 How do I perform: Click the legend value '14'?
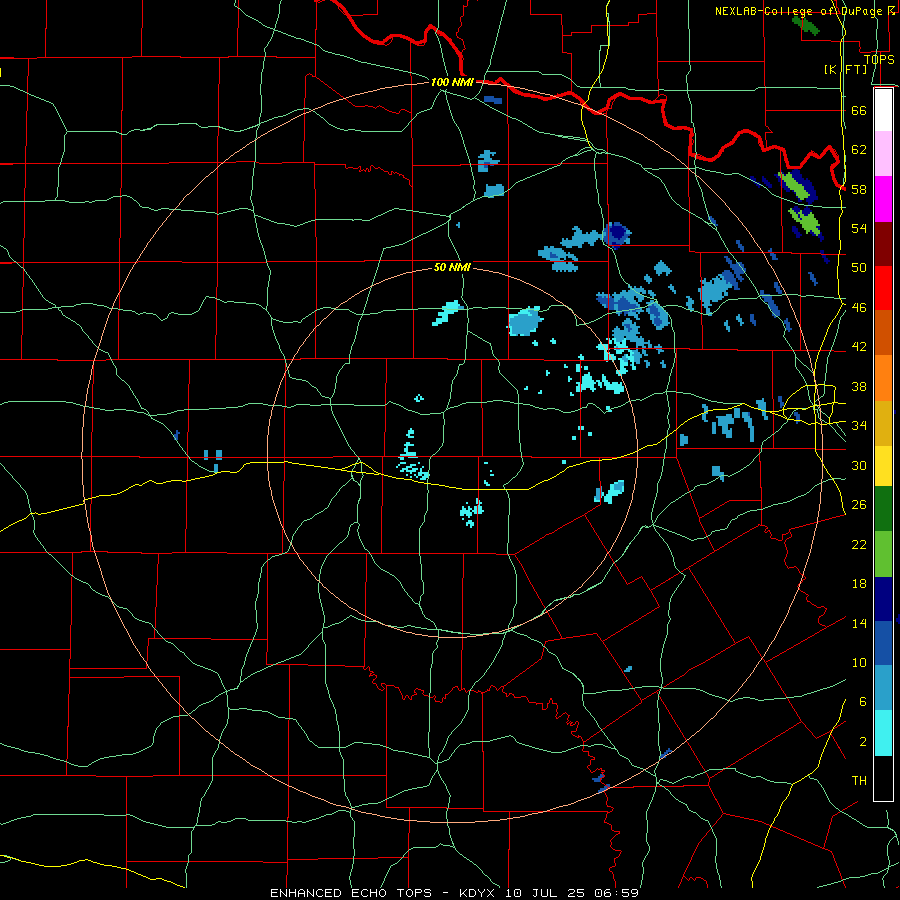point(859,623)
